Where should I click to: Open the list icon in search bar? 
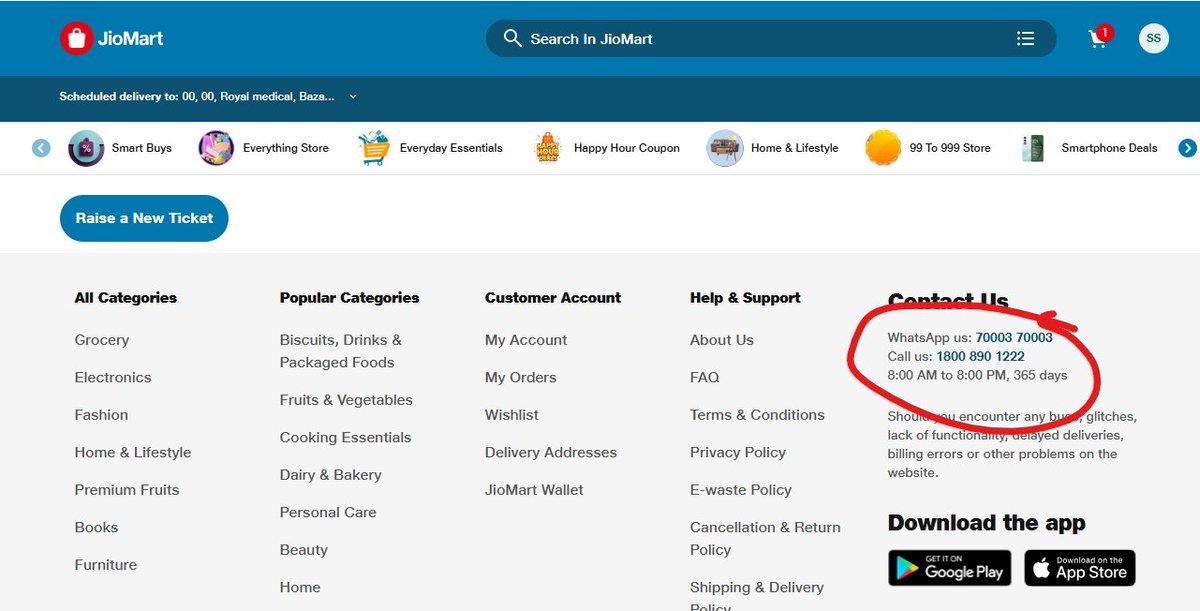pos(1025,38)
